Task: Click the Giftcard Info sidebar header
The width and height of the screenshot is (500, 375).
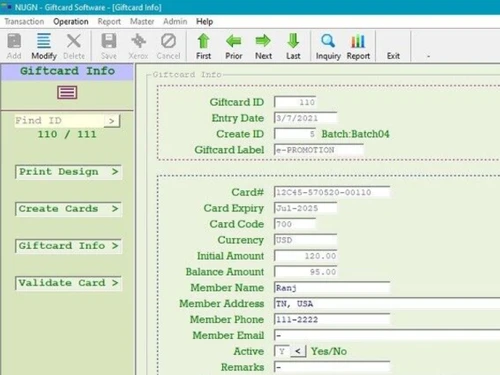Action: coord(67,71)
